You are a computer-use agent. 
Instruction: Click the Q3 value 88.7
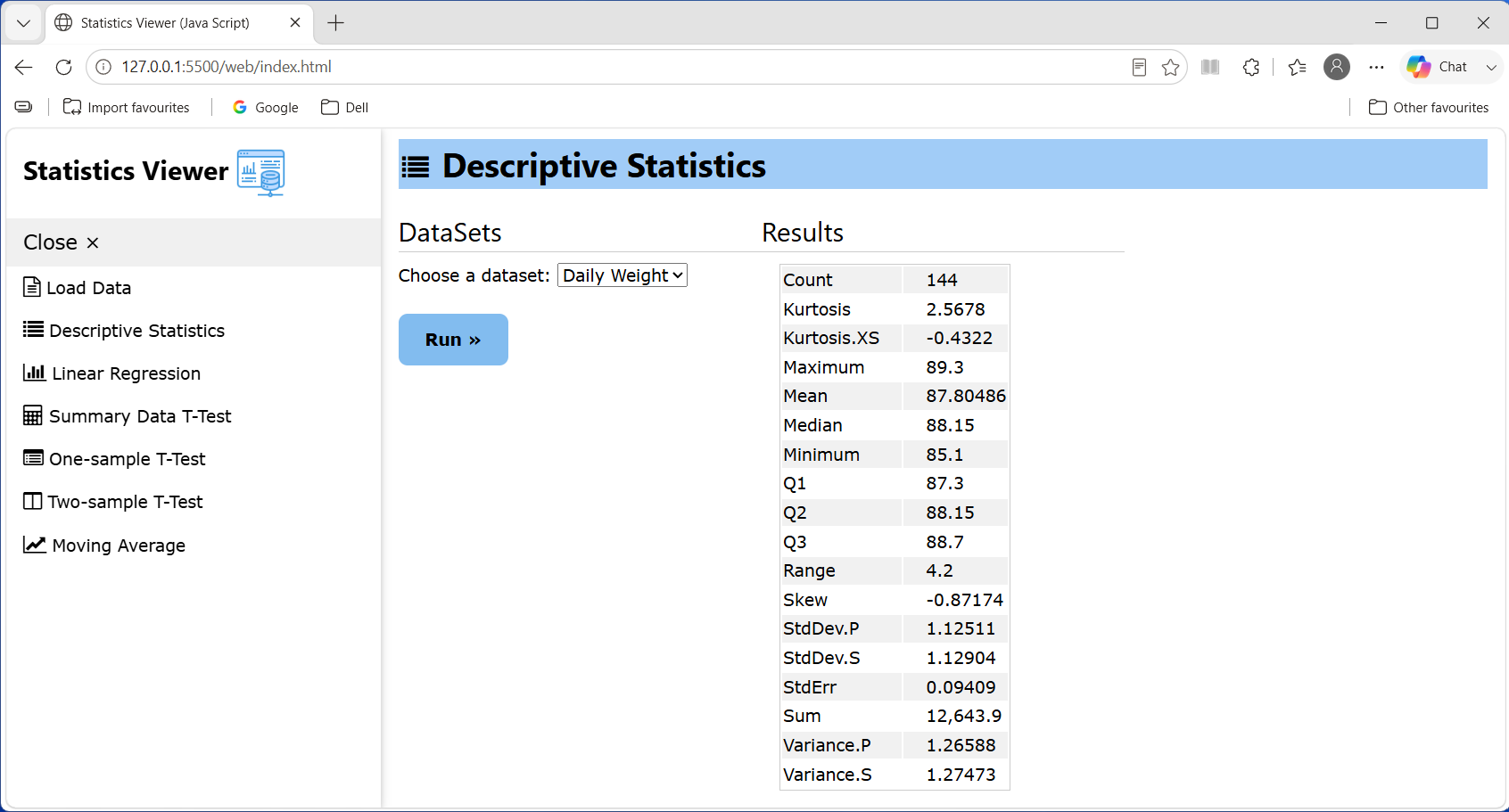pos(944,542)
